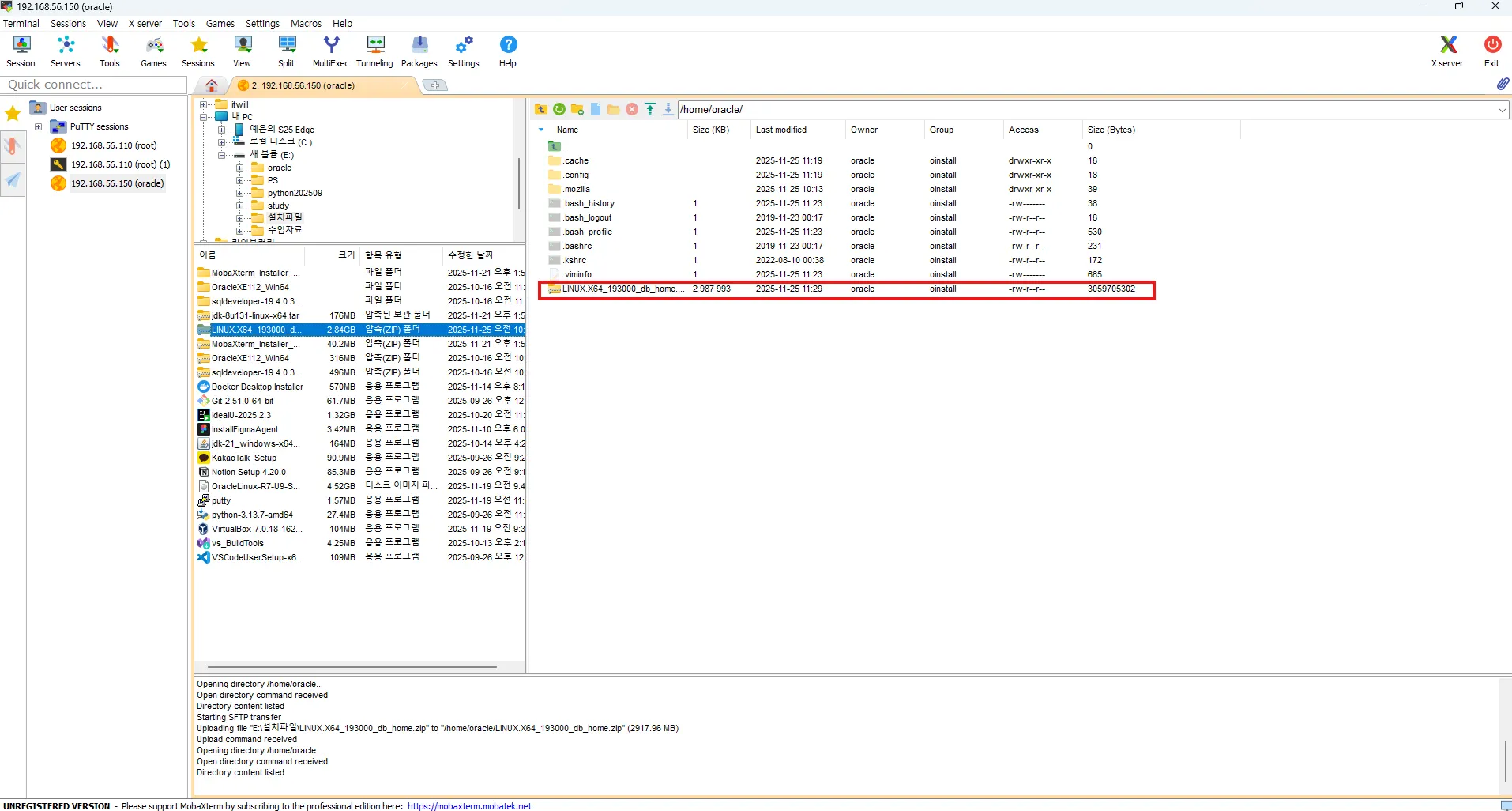Refresh remote folder with green icon
The width and height of the screenshot is (1512, 811).
pyautogui.click(x=559, y=109)
